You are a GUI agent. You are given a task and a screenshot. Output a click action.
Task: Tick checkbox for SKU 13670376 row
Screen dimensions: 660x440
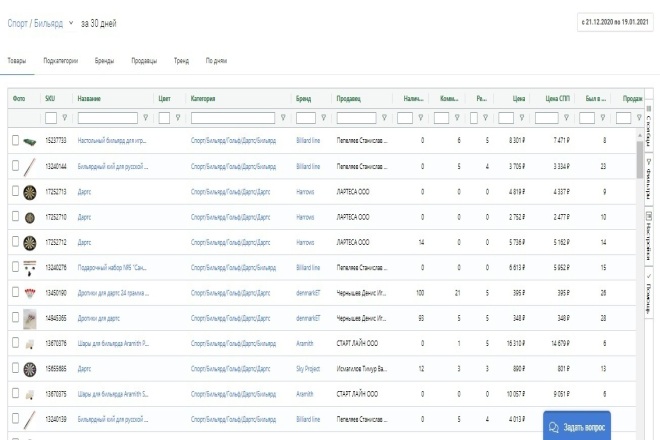[15, 343]
